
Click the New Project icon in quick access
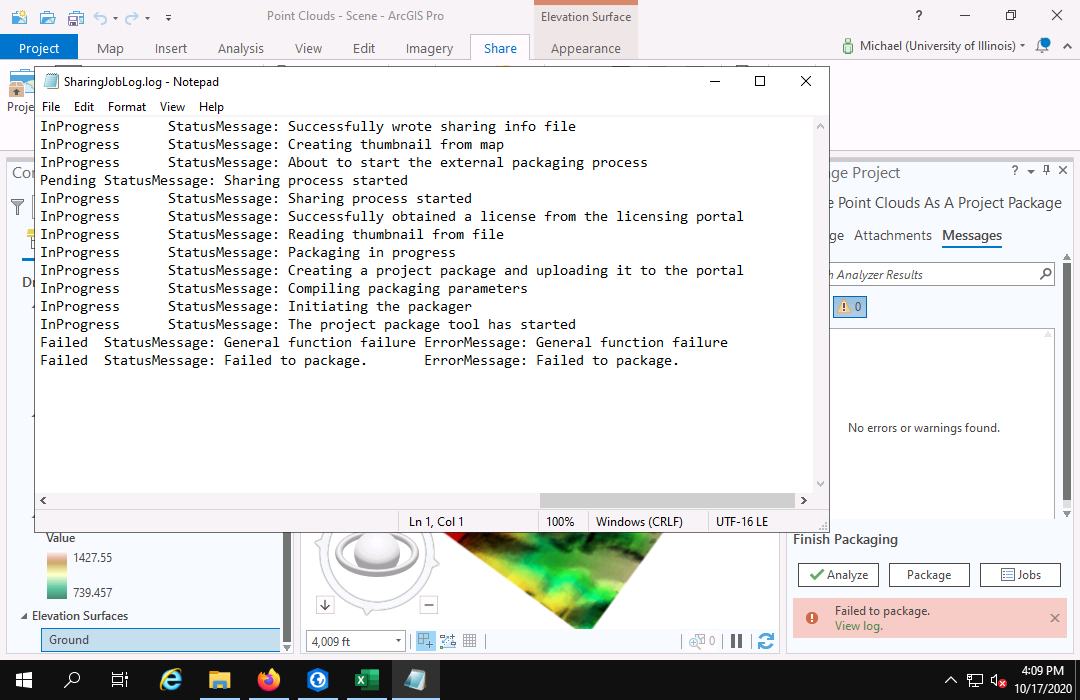point(20,17)
